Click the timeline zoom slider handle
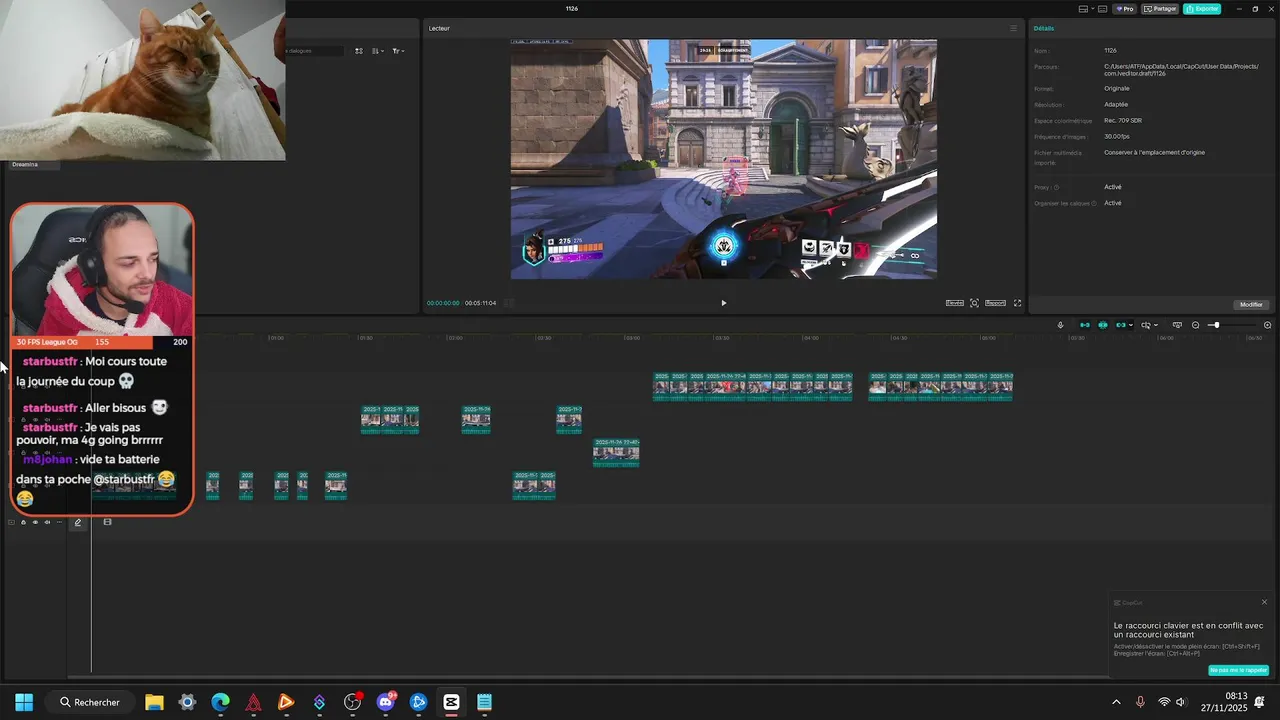 1216,325
